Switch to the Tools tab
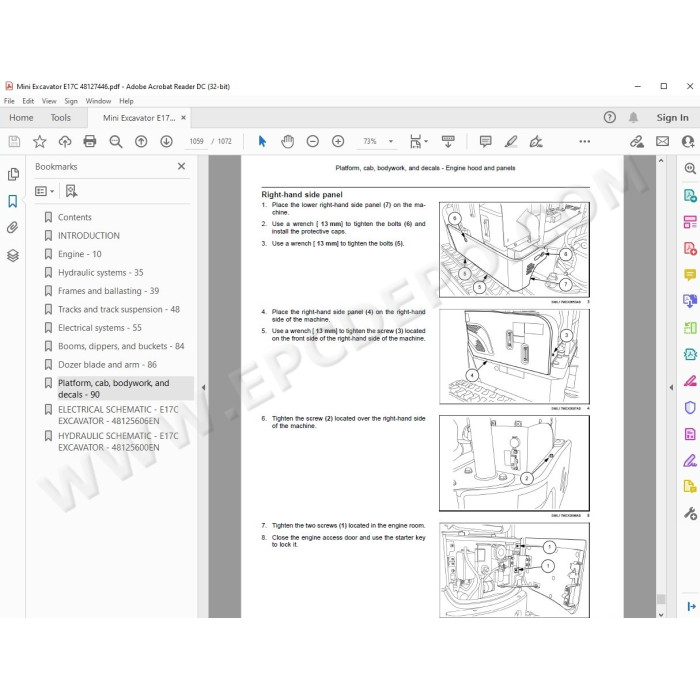The width and height of the screenshot is (700, 700). click(x=60, y=117)
